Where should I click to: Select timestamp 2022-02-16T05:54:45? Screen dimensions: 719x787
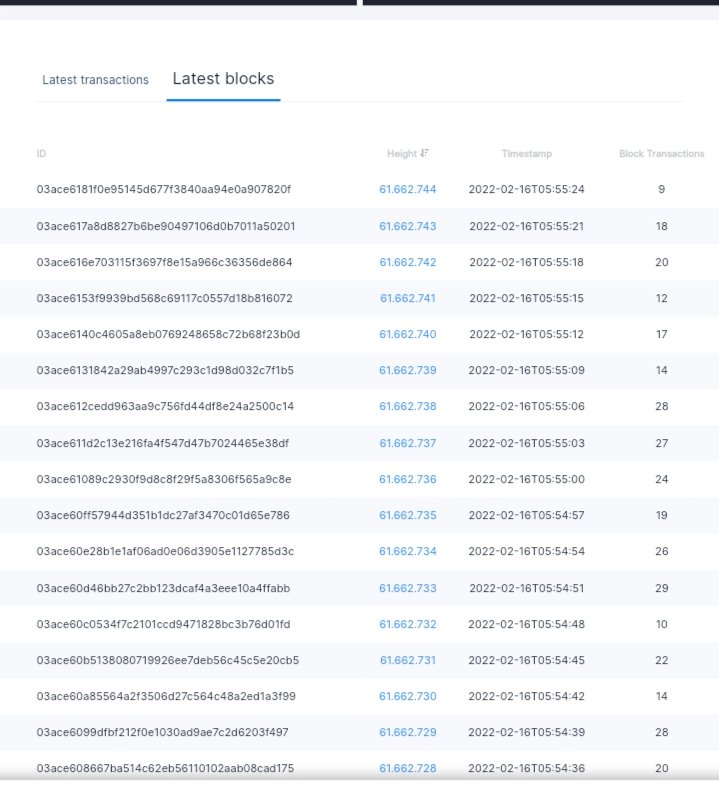pos(526,661)
